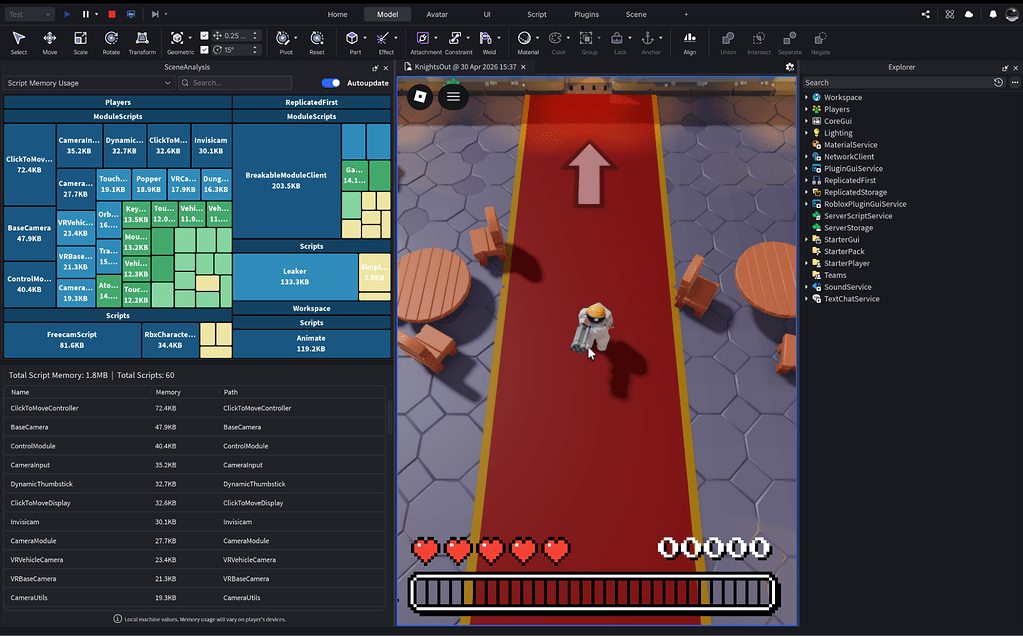The height and width of the screenshot is (636, 1023).
Task: Click the Roblox logo button in game view
Action: [x=421, y=97]
